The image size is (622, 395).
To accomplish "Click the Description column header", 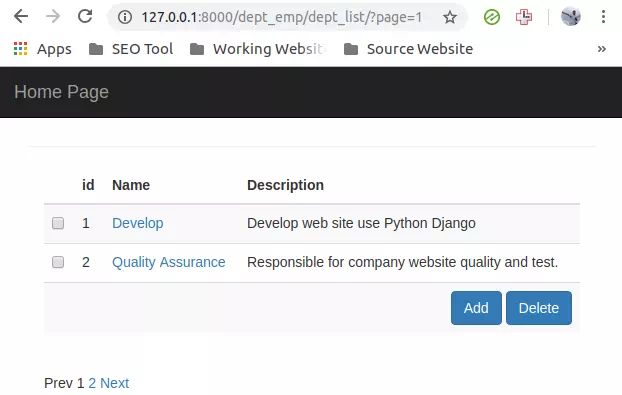I will click(x=285, y=185).
